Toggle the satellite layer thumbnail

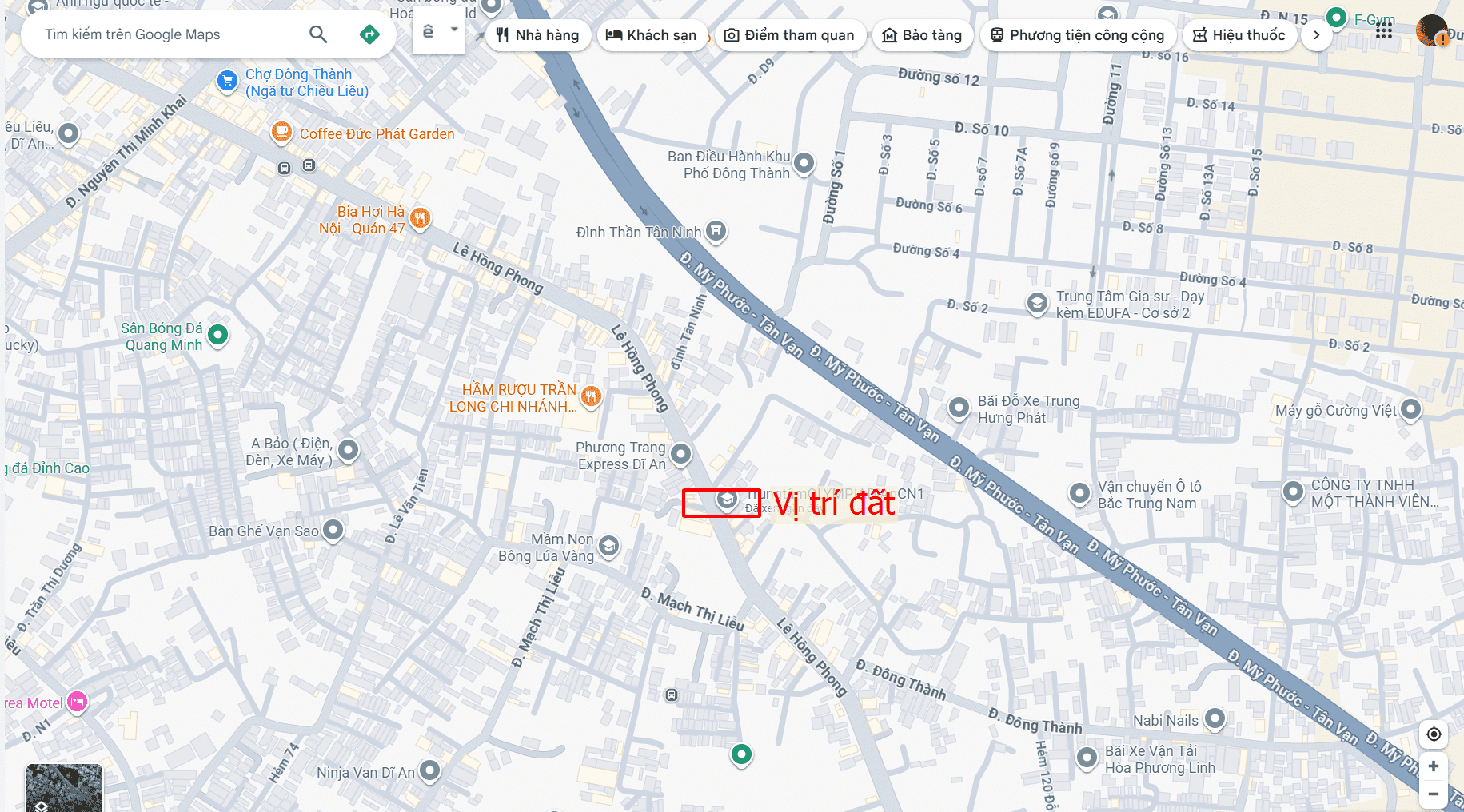pyautogui.click(x=64, y=788)
